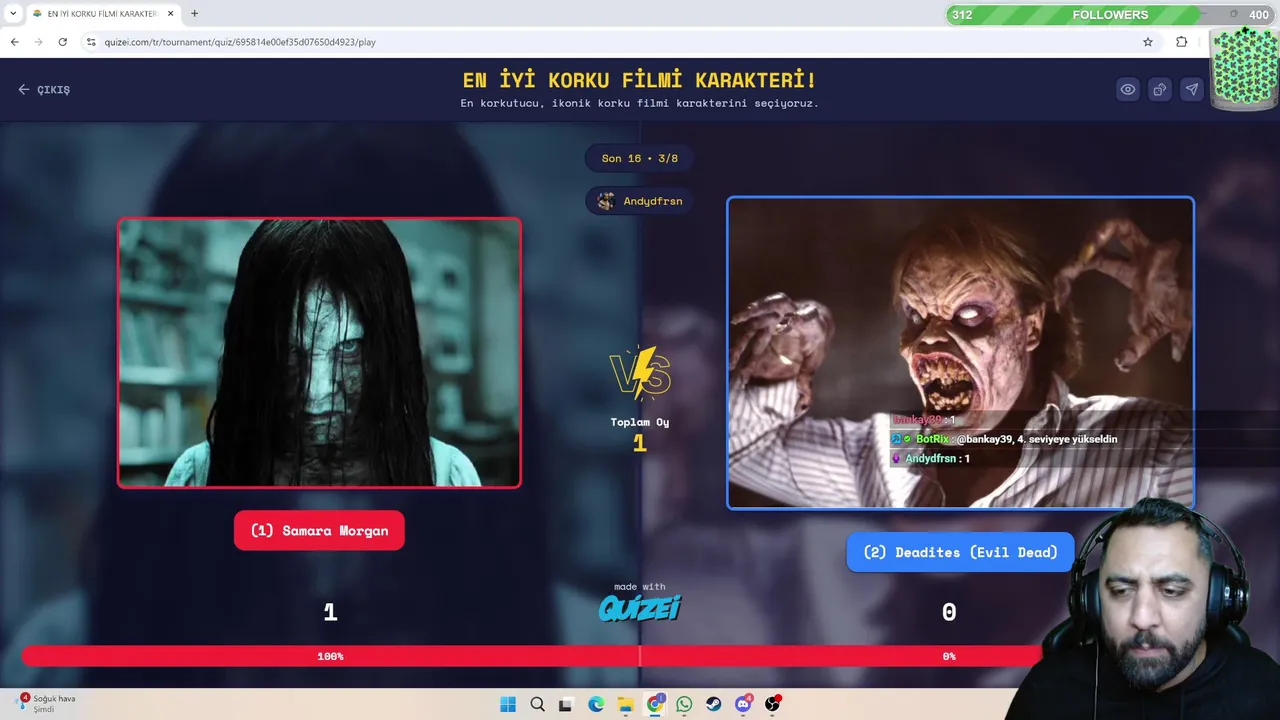1280x720 pixels.
Task: Click the site info icon in address bar
Action: 91,42
